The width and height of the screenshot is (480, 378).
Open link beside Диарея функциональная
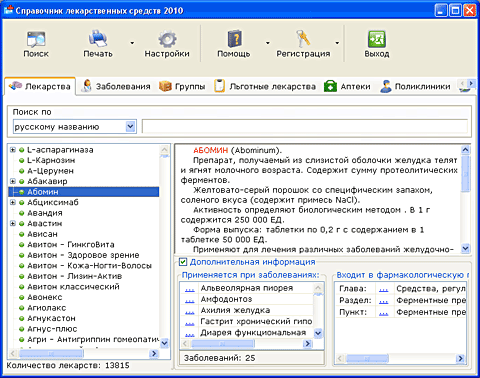(x=190, y=334)
